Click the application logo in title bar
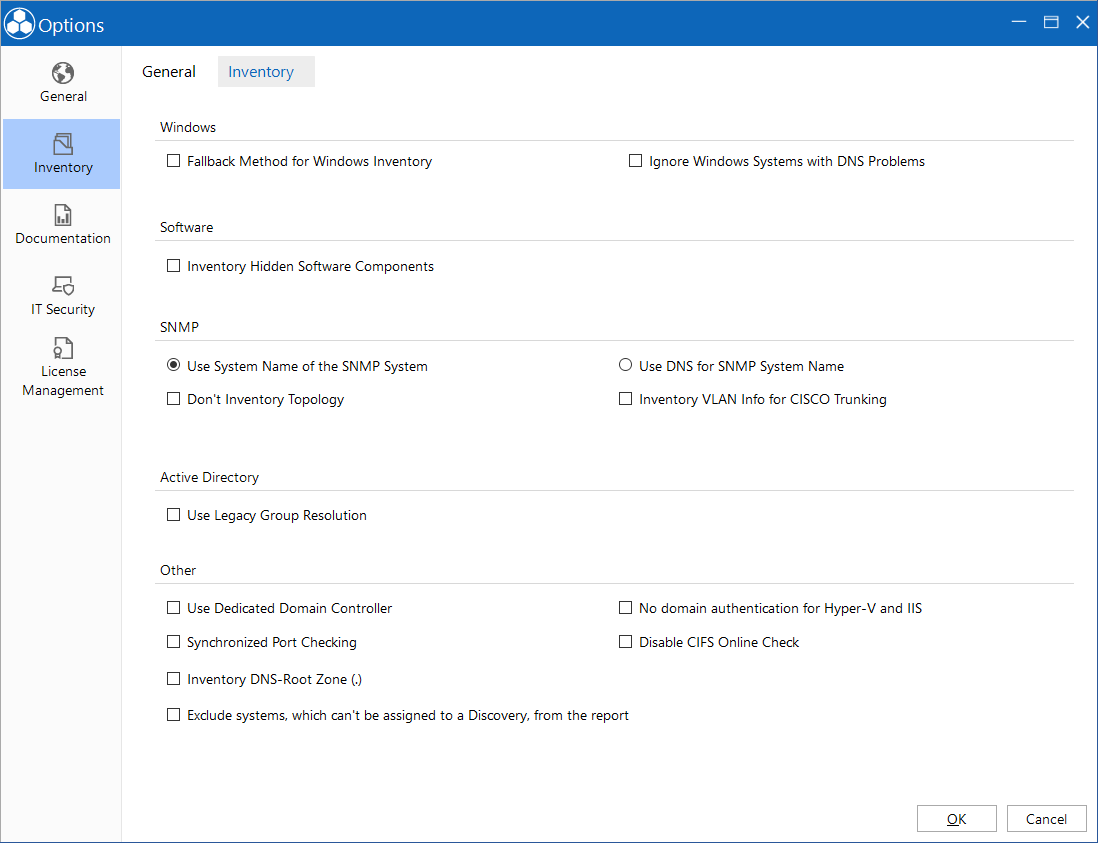Viewport: 1098px width, 843px height. [x=19, y=24]
